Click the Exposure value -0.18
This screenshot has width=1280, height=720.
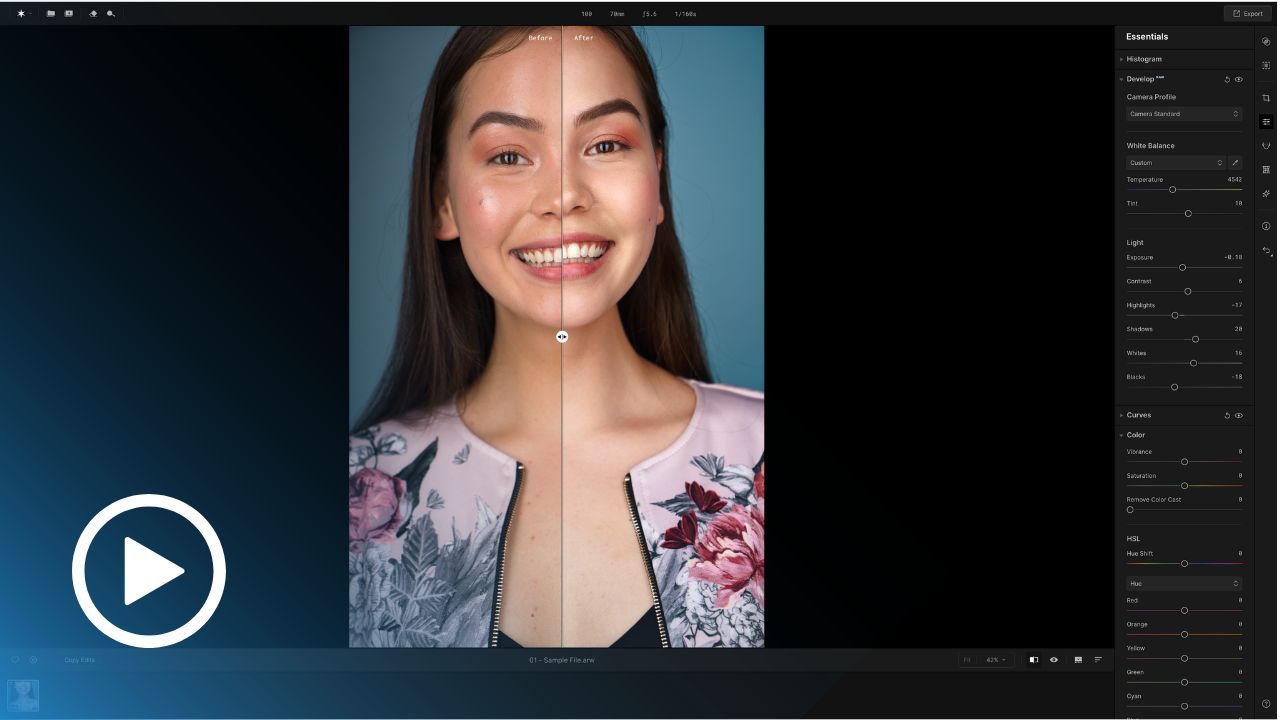(x=1233, y=258)
